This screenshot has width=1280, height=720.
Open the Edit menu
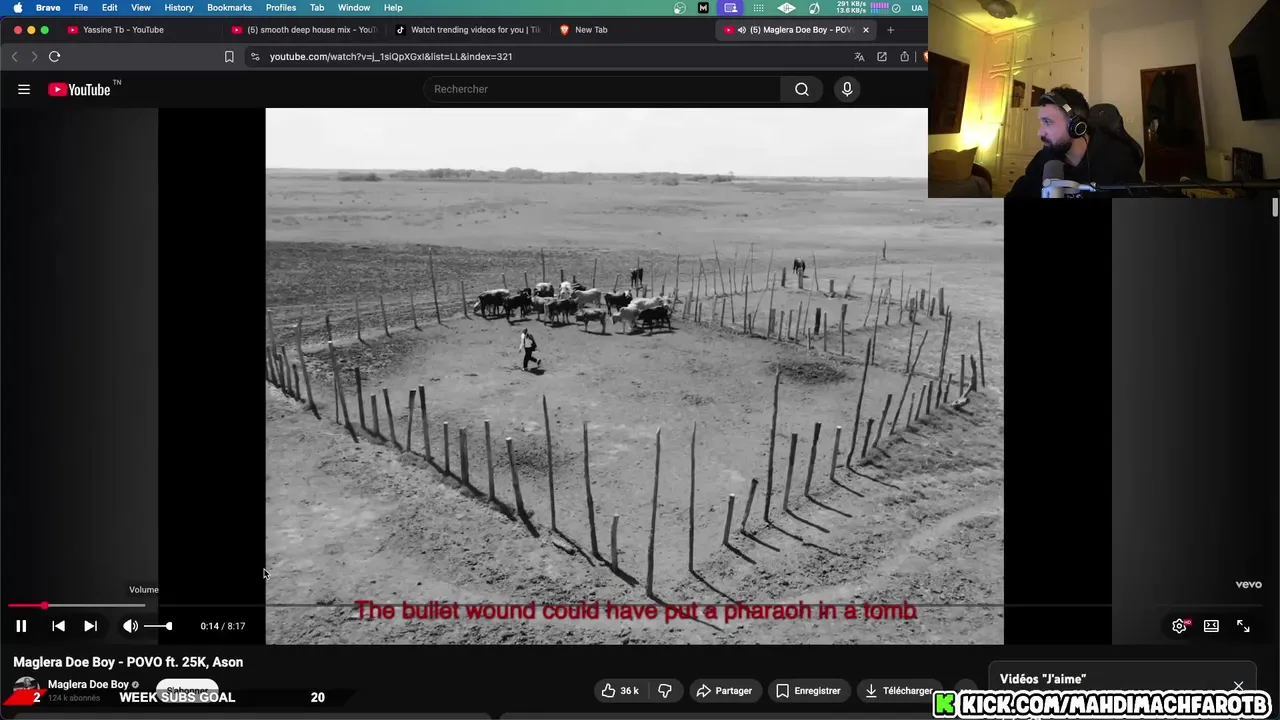coord(110,8)
